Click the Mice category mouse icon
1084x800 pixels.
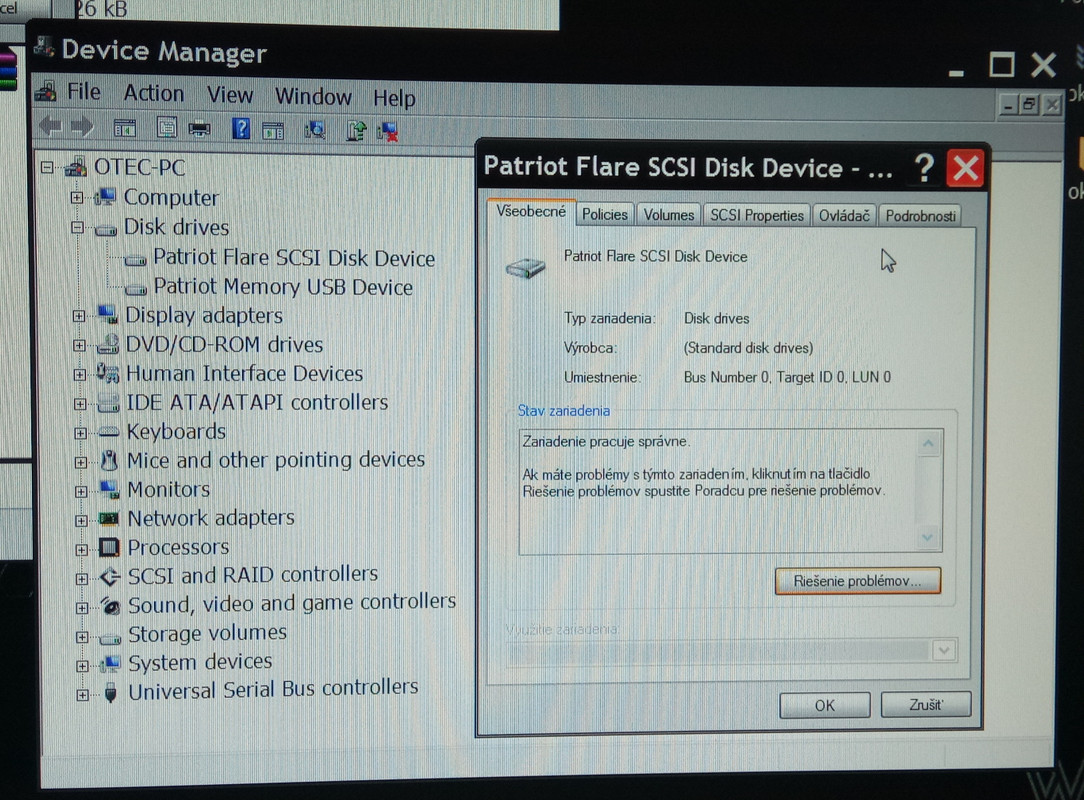(109, 461)
